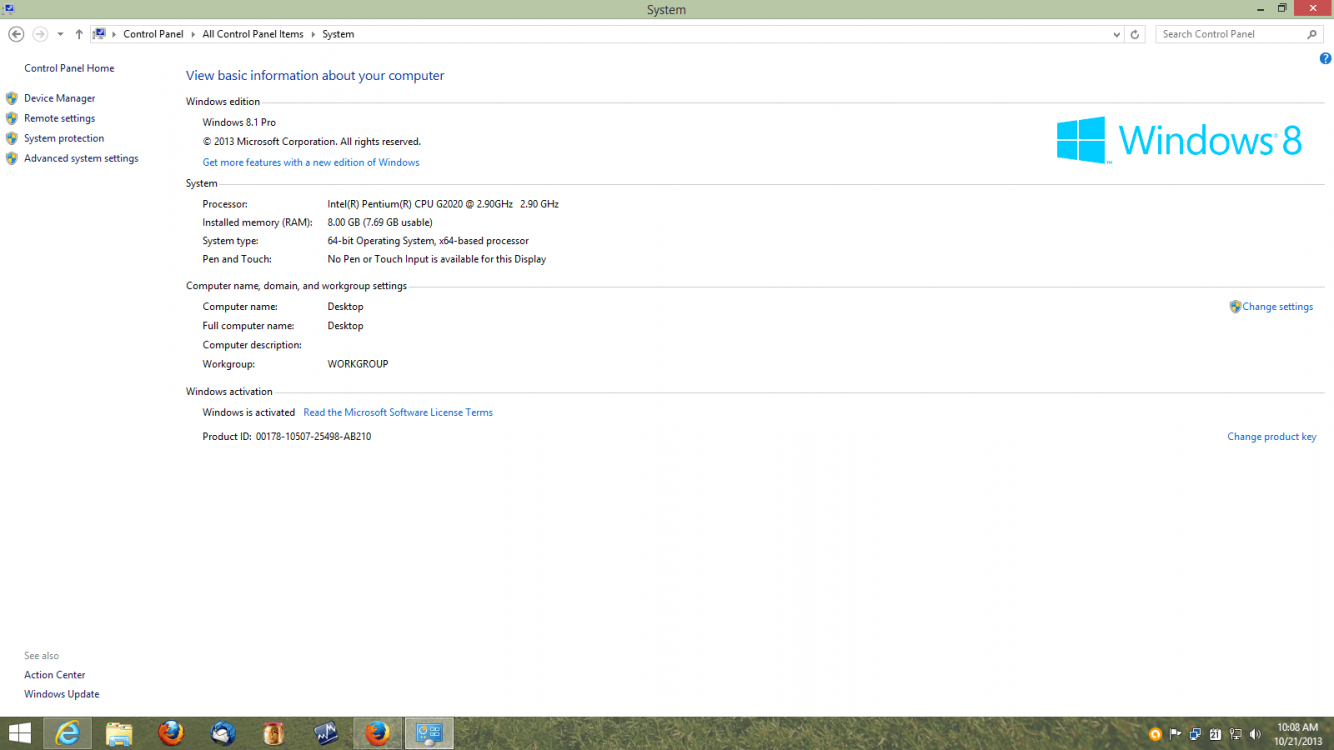Click the Forward navigation arrow

[40, 34]
